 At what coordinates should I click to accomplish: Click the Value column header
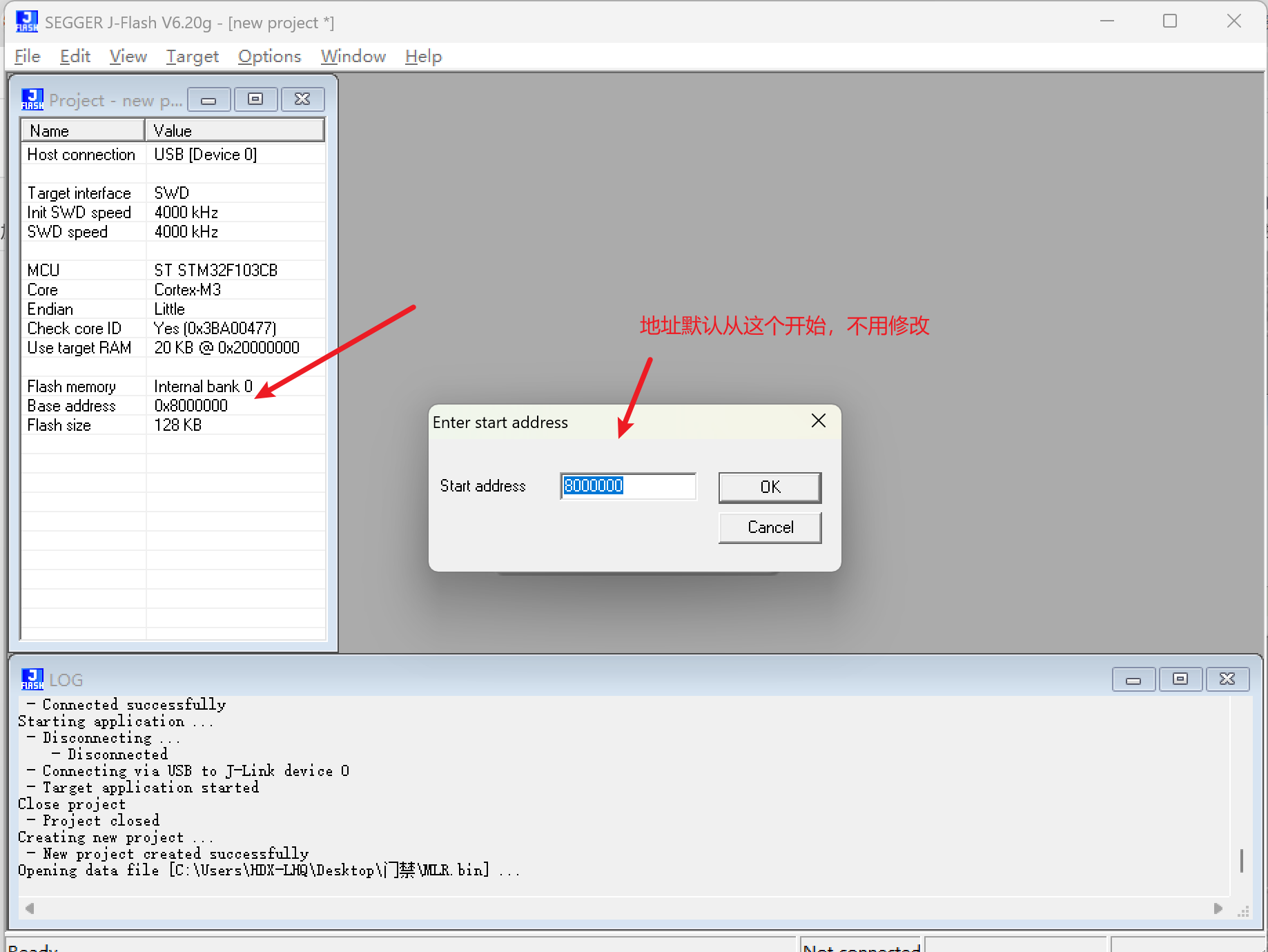click(x=235, y=130)
